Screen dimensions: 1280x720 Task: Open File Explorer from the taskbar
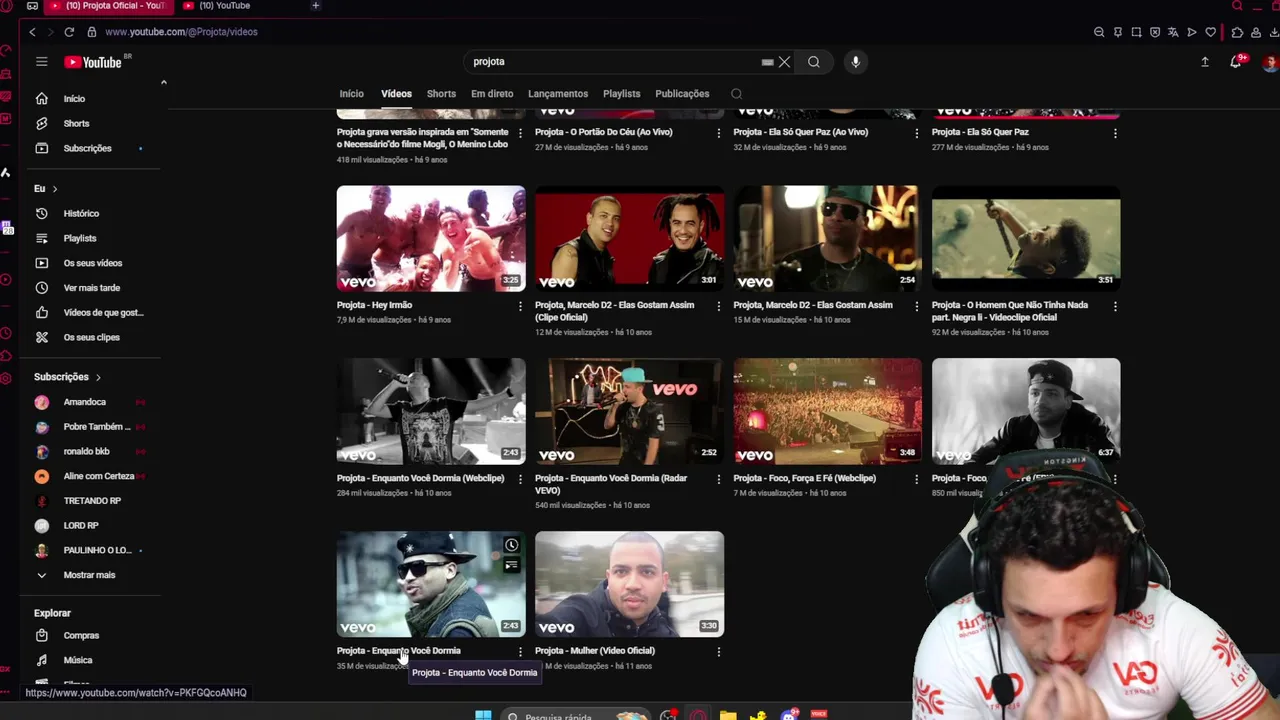[727, 715]
